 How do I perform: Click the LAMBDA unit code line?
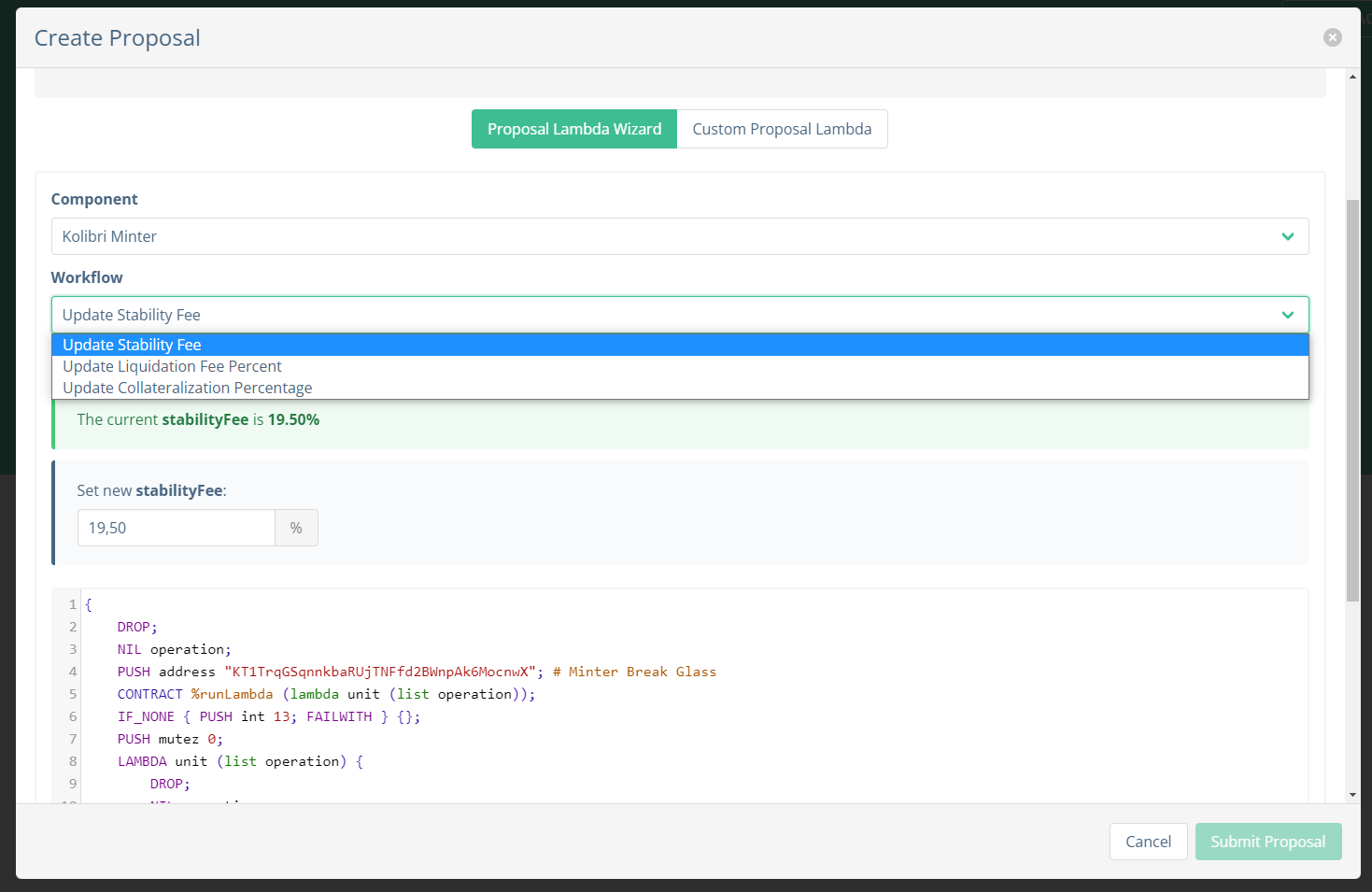[x=240, y=761]
